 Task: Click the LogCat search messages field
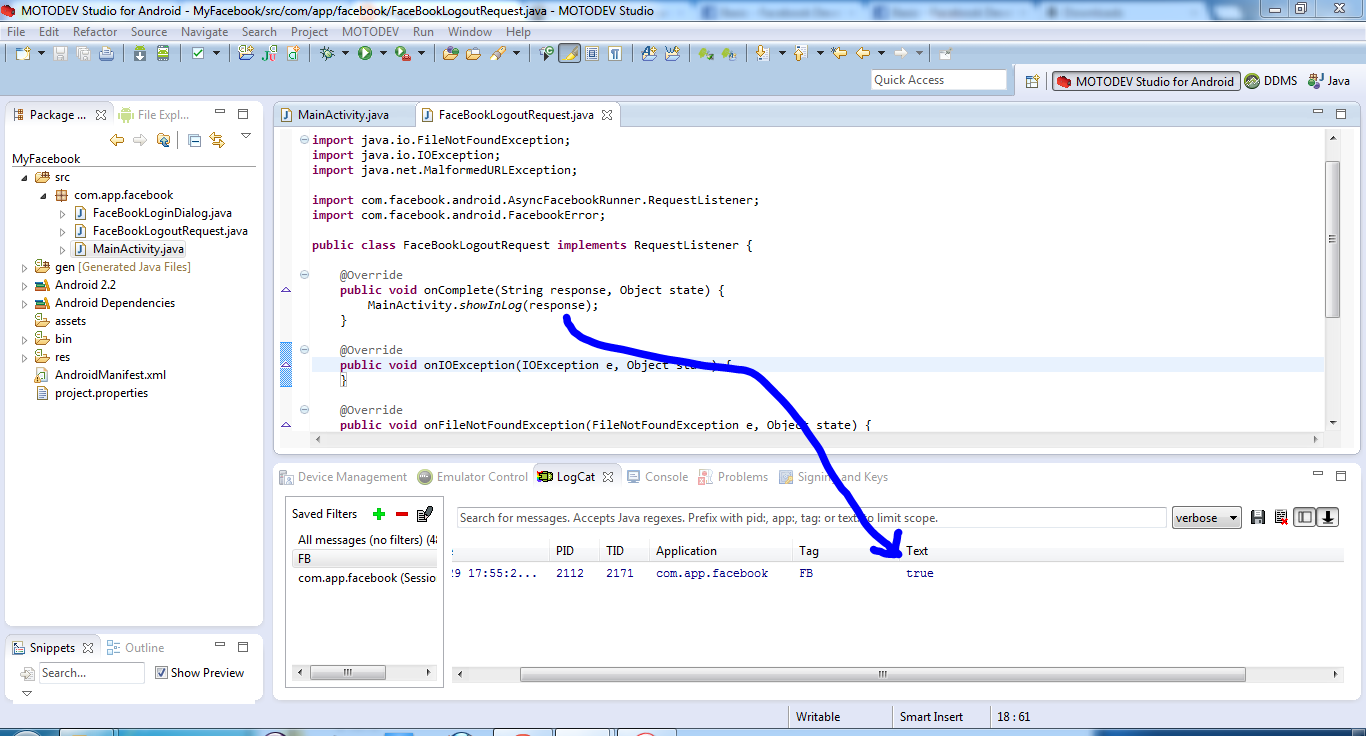click(x=812, y=518)
